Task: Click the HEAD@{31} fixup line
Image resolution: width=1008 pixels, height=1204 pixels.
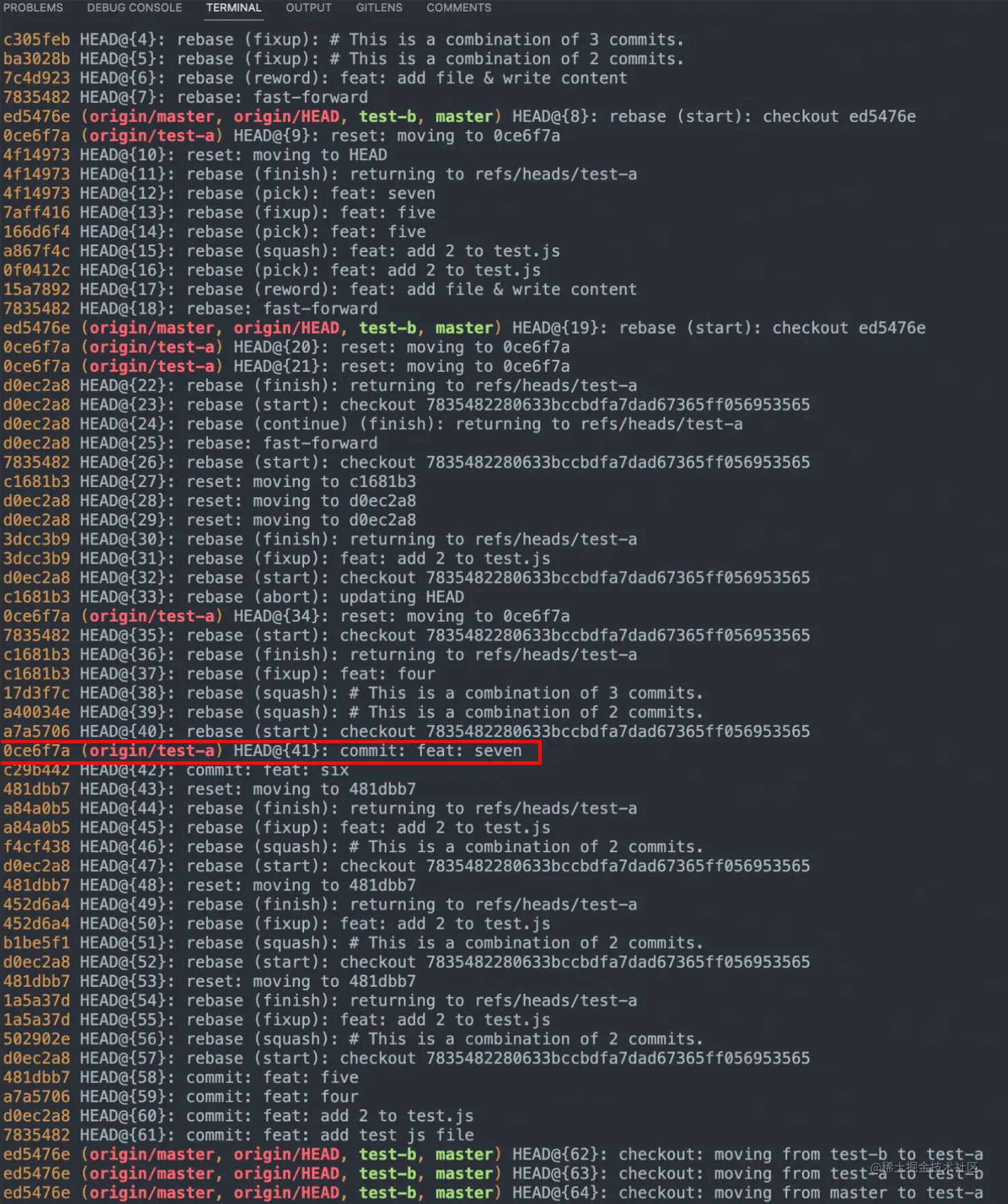Action: click(277, 559)
